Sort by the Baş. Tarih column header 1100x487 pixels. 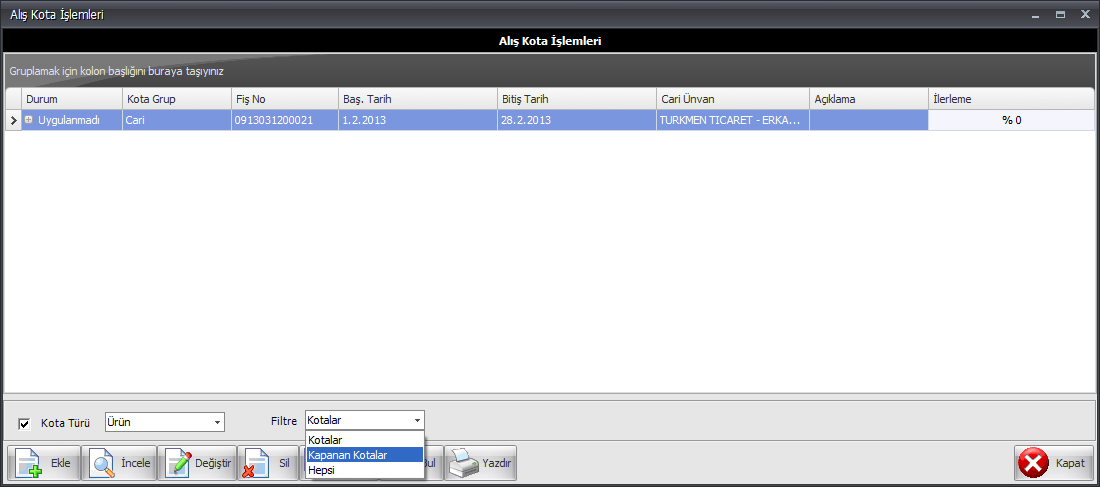417,99
